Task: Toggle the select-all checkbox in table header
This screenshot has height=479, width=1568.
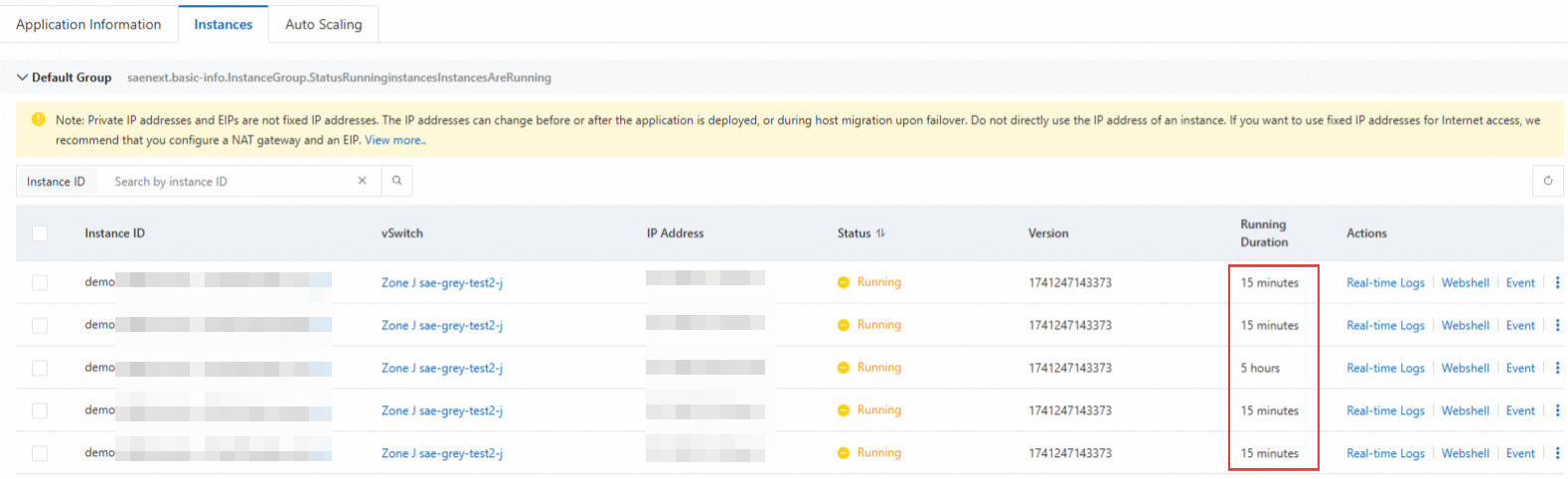Action: point(40,234)
